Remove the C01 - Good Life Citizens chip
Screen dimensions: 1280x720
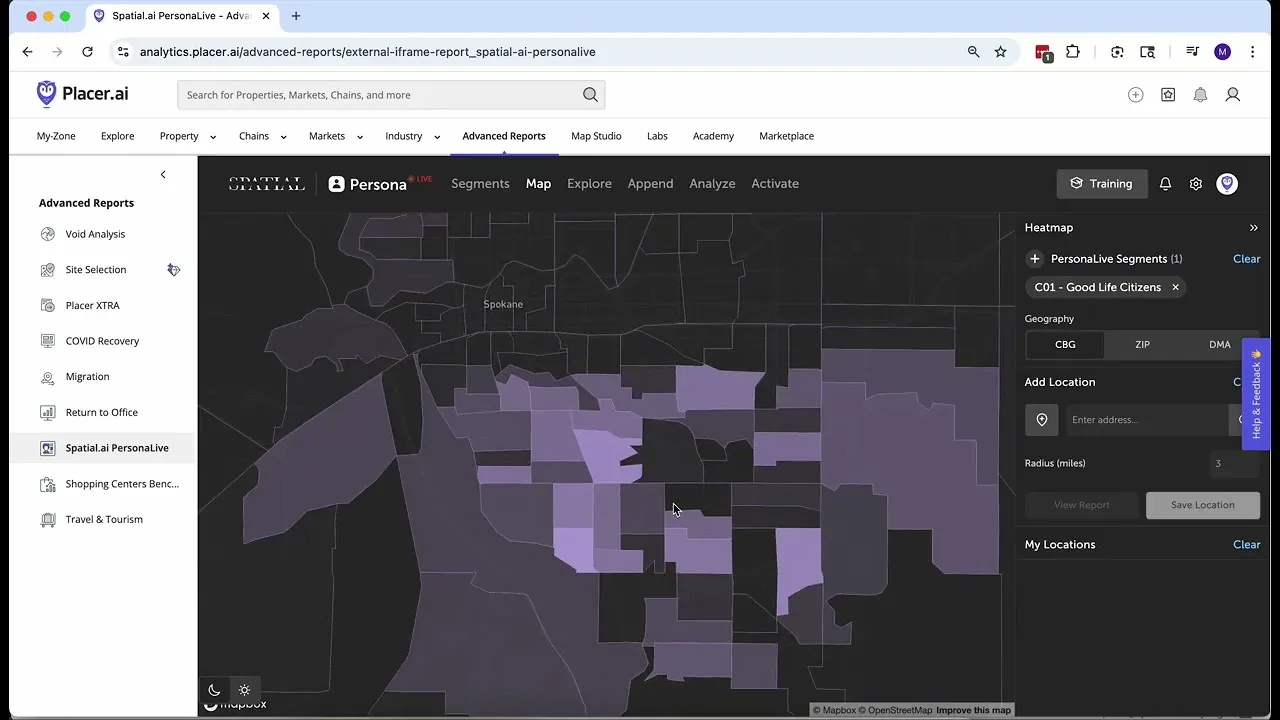coord(1175,287)
